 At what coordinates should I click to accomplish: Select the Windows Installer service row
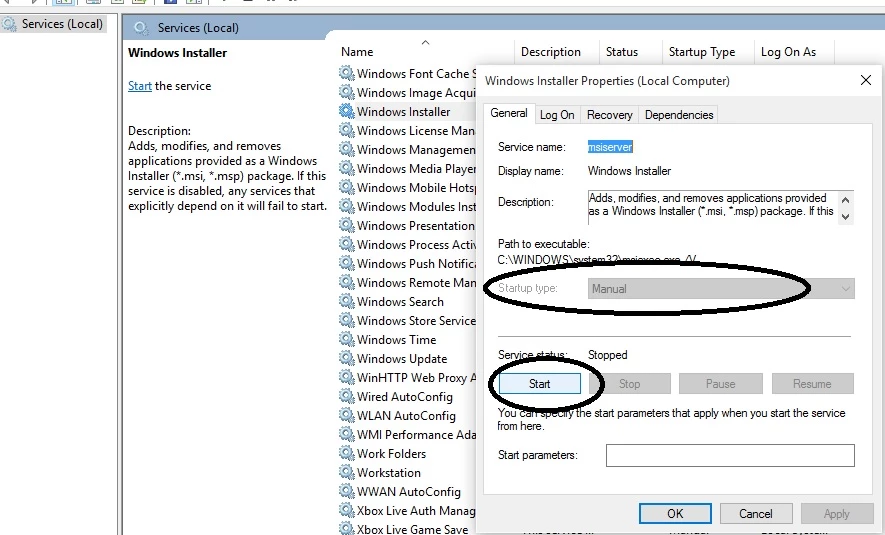coord(404,112)
